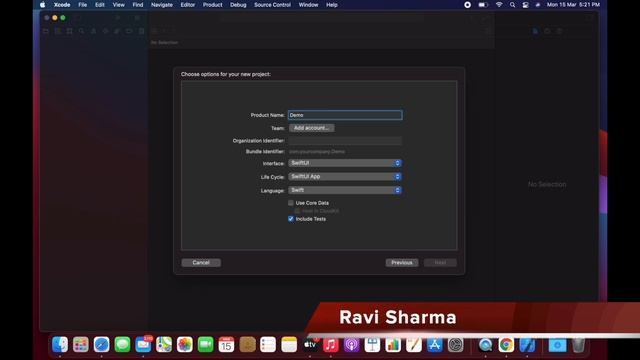Open Mail app with unread badge

[x=143, y=344]
